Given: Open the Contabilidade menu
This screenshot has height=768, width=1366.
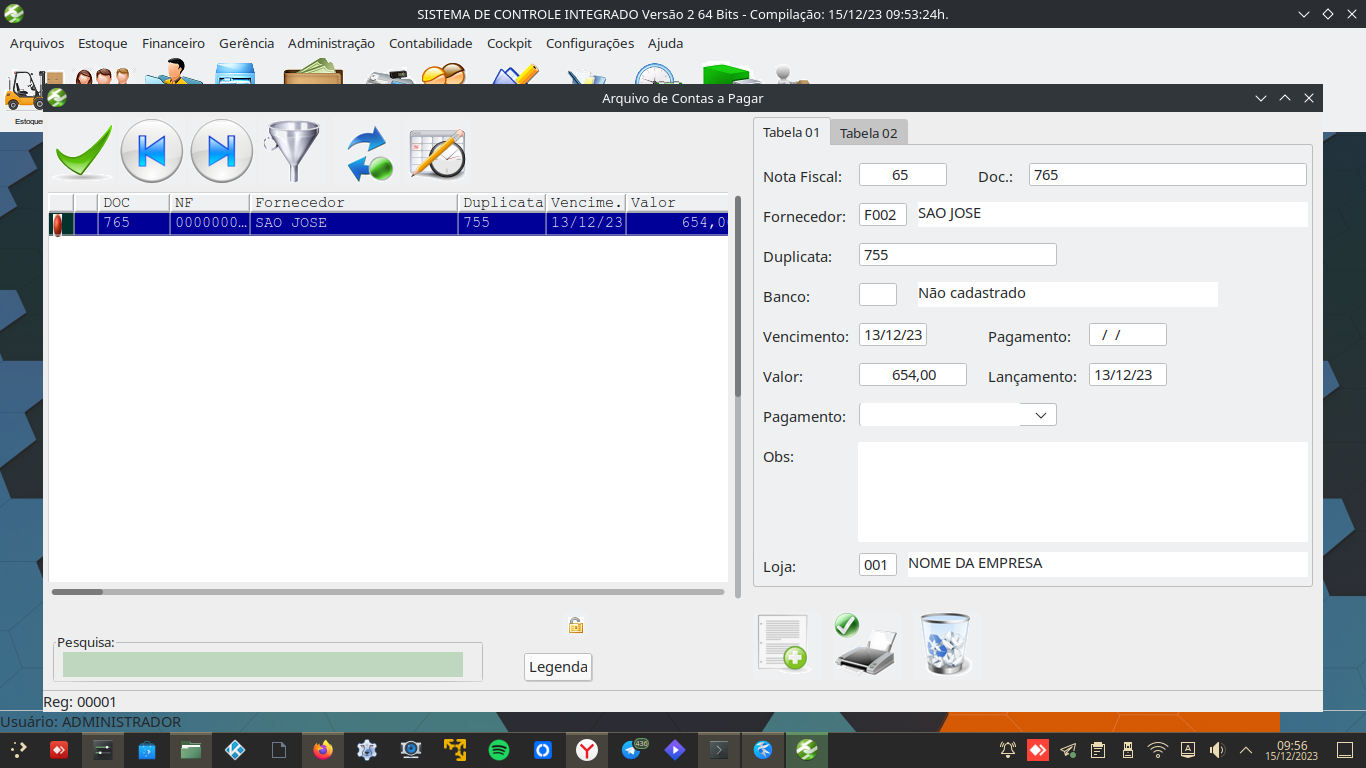Looking at the screenshot, I should (430, 43).
